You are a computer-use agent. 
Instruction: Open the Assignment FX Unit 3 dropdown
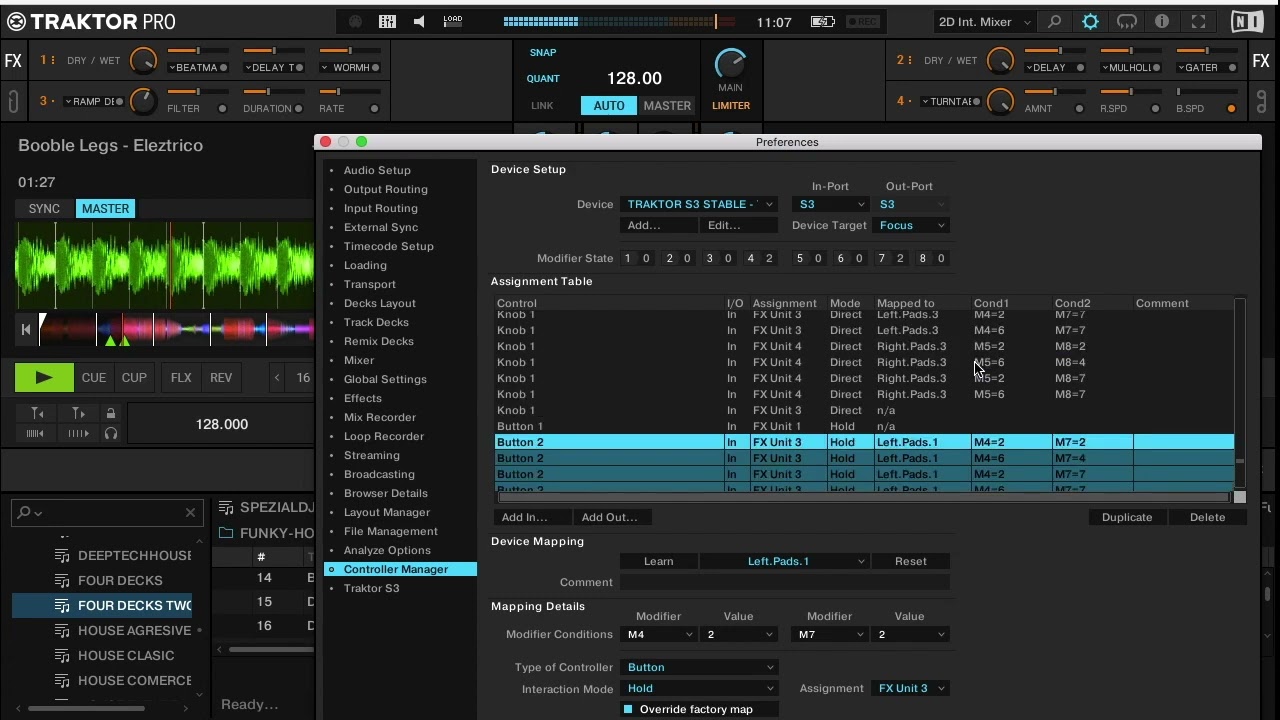(911, 688)
